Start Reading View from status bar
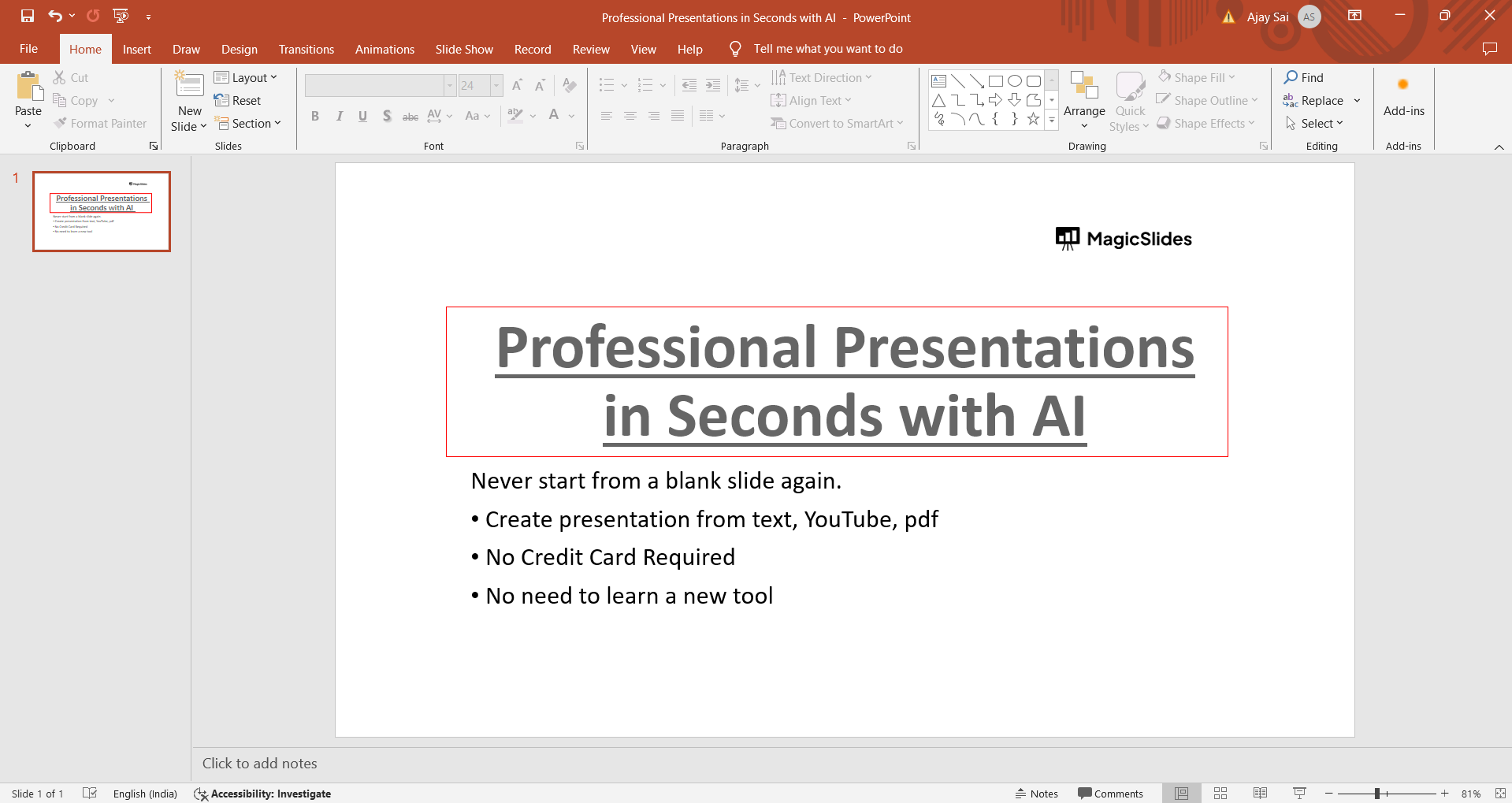This screenshot has width=1512, height=803. [x=1260, y=794]
